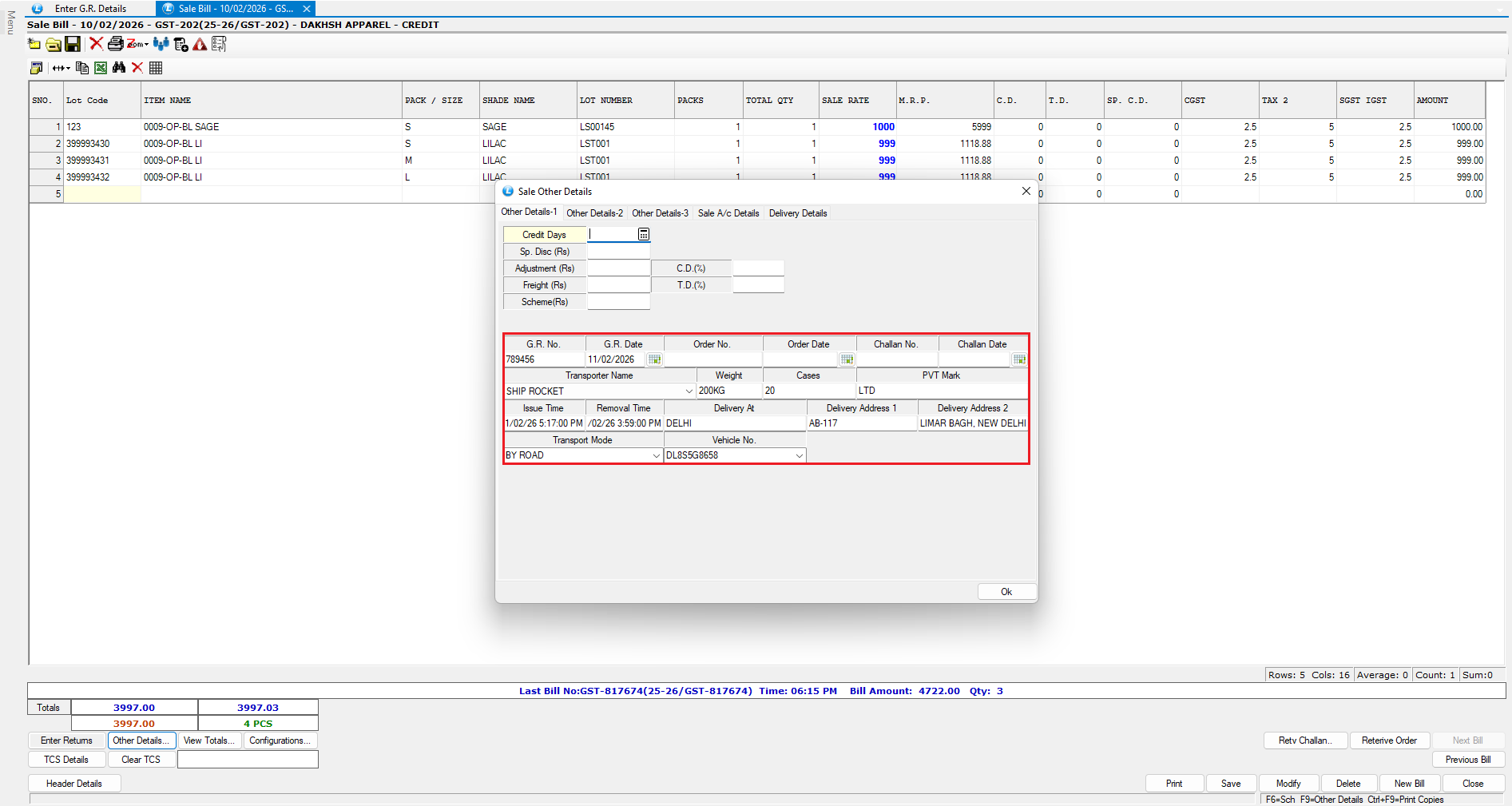Image resolution: width=1512 pixels, height=806 pixels.
Task: Open the Challan Date calendar picker
Action: pos(1019,359)
